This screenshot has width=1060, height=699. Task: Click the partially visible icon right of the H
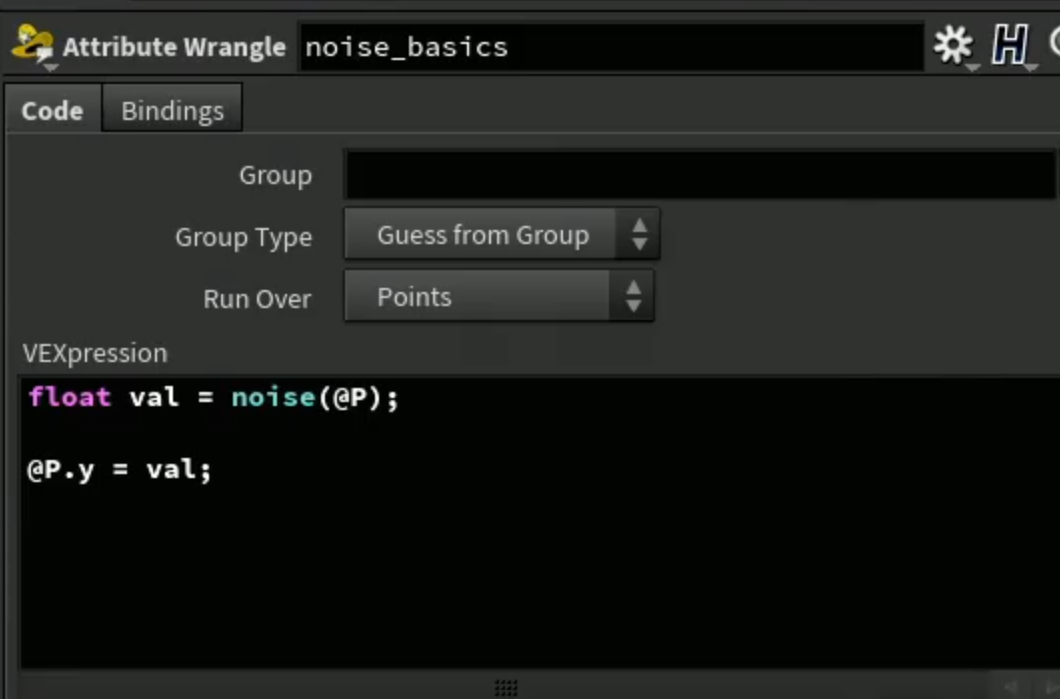tap(1055, 42)
